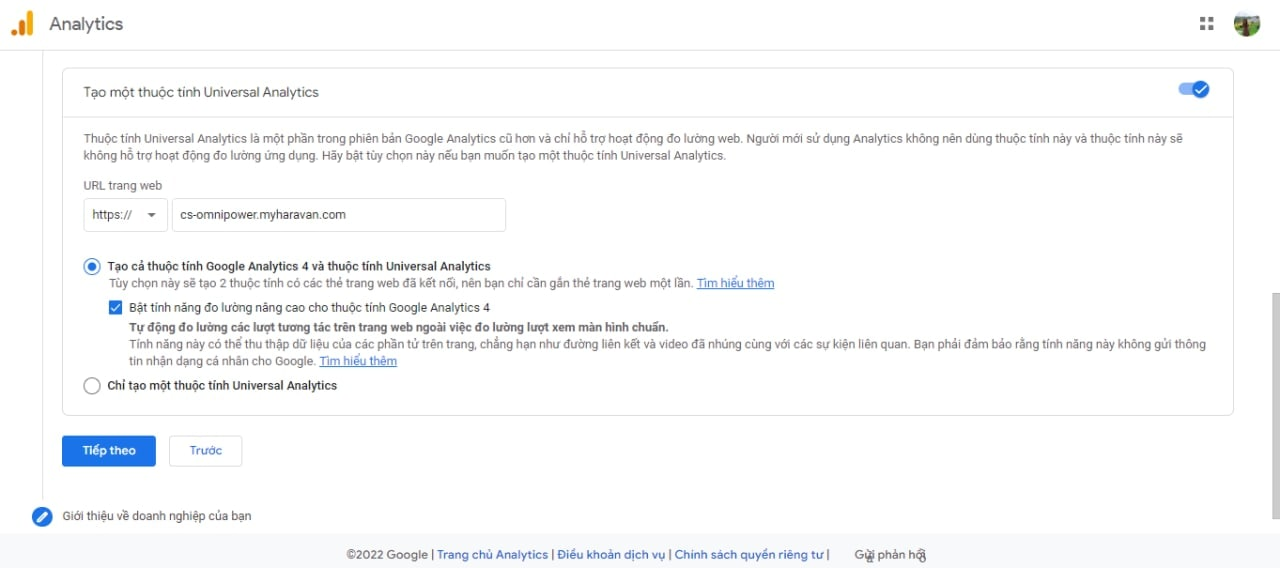Click the '©2022 Google' footer text
The width and height of the screenshot is (1280, 568).
click(388, 555)
